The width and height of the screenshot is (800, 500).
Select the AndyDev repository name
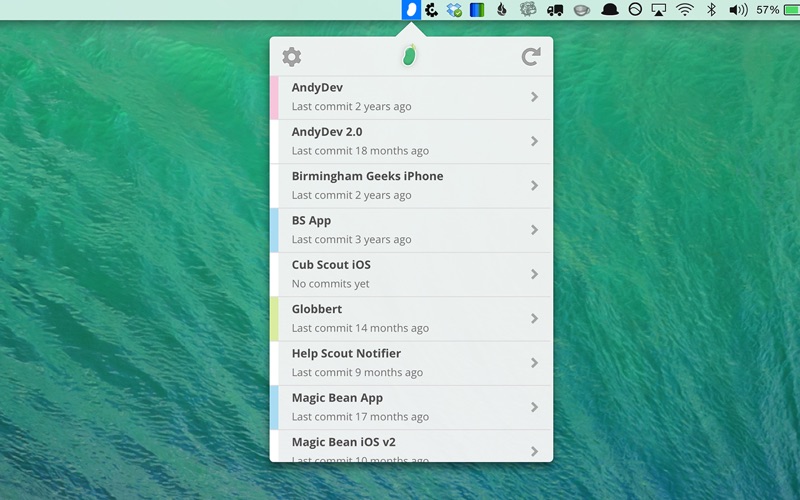(317, 88)
